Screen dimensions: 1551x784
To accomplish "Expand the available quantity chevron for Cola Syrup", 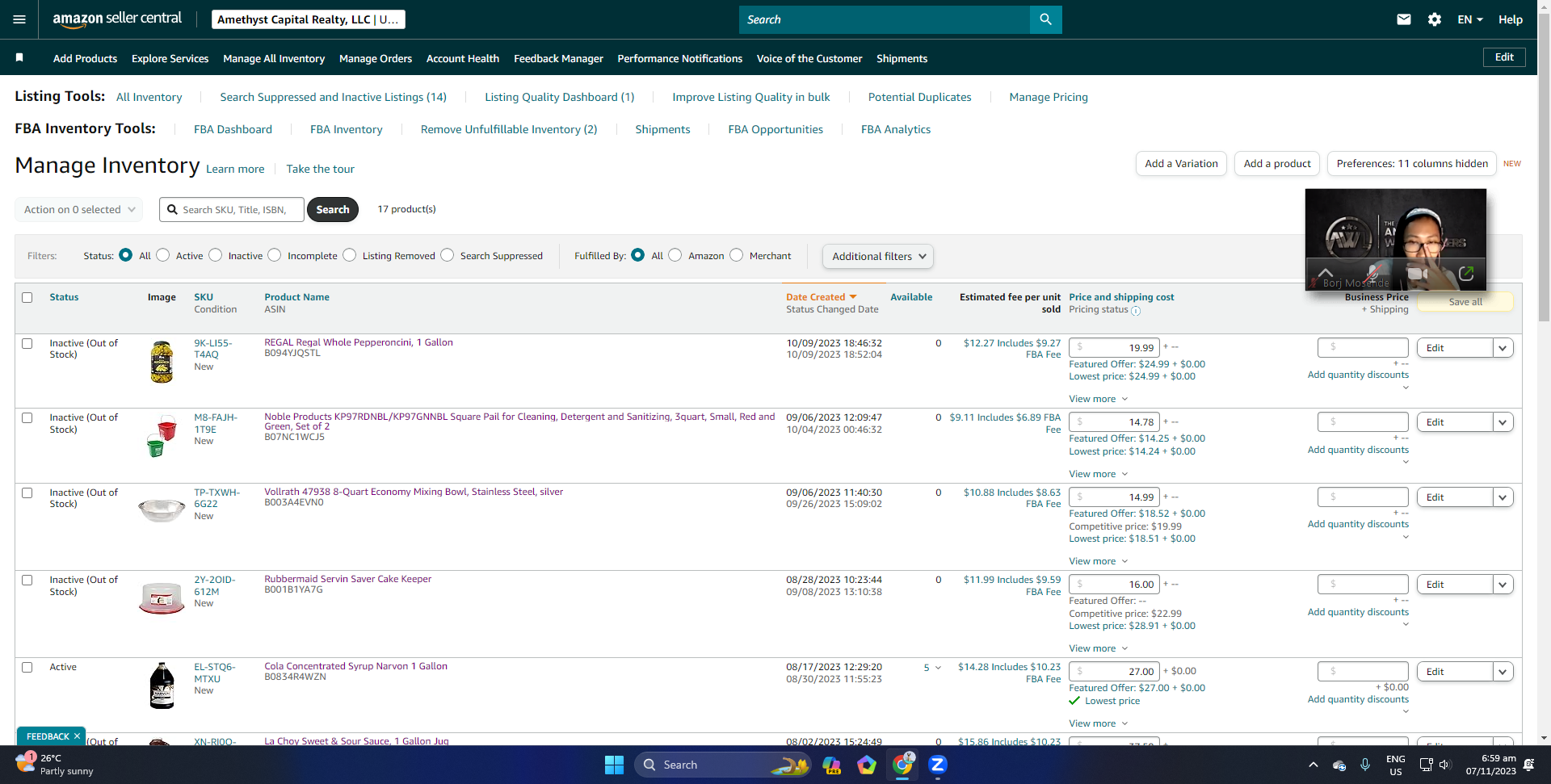I will click(938, 668).
